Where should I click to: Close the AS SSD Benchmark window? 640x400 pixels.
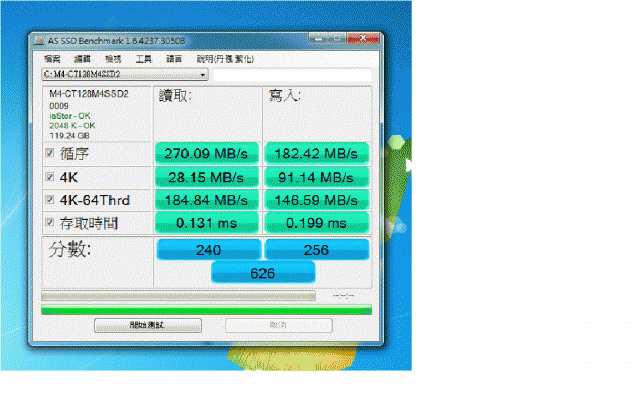363,38
